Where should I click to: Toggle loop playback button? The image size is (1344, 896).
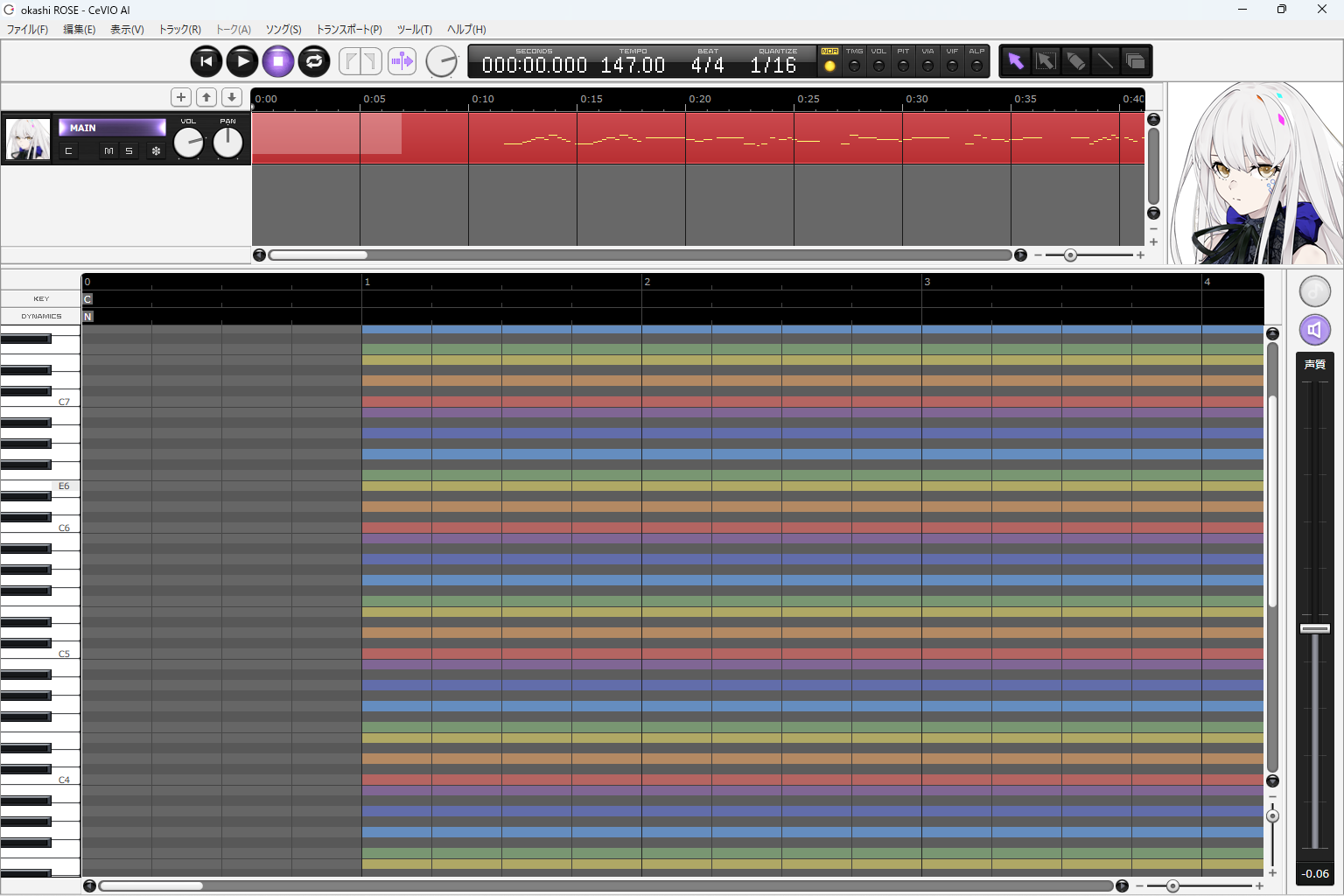[x=314, y=61]
